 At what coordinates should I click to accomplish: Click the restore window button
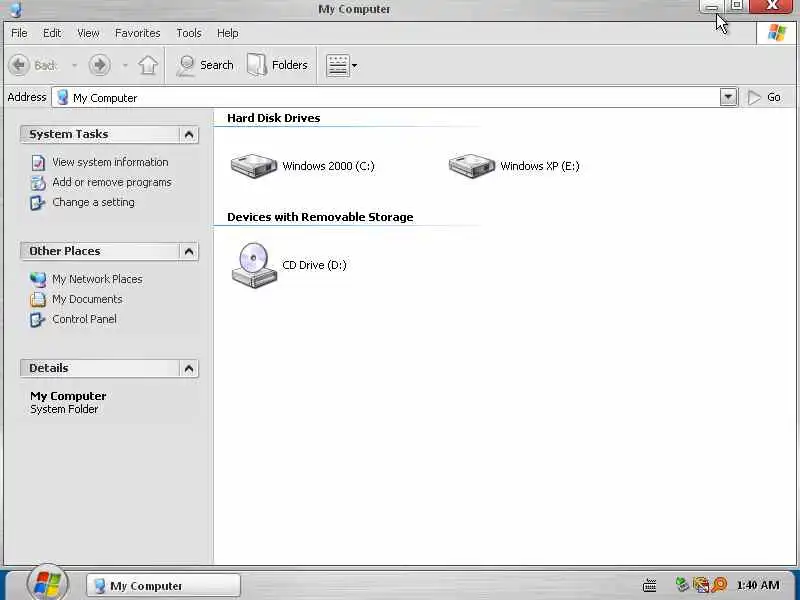coord(737,6)
